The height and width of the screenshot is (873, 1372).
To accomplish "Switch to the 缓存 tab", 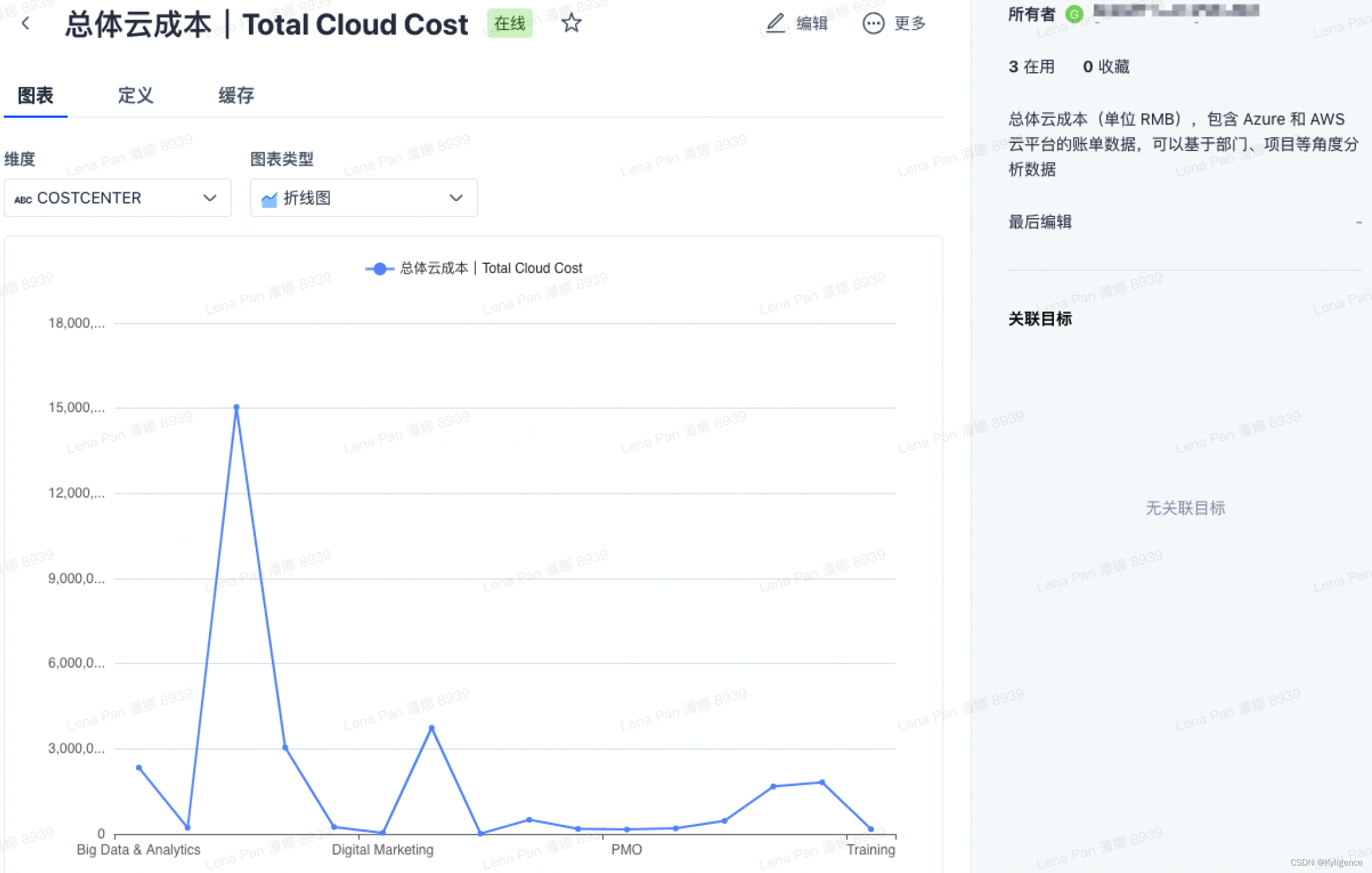I will [x=236, y=96].
